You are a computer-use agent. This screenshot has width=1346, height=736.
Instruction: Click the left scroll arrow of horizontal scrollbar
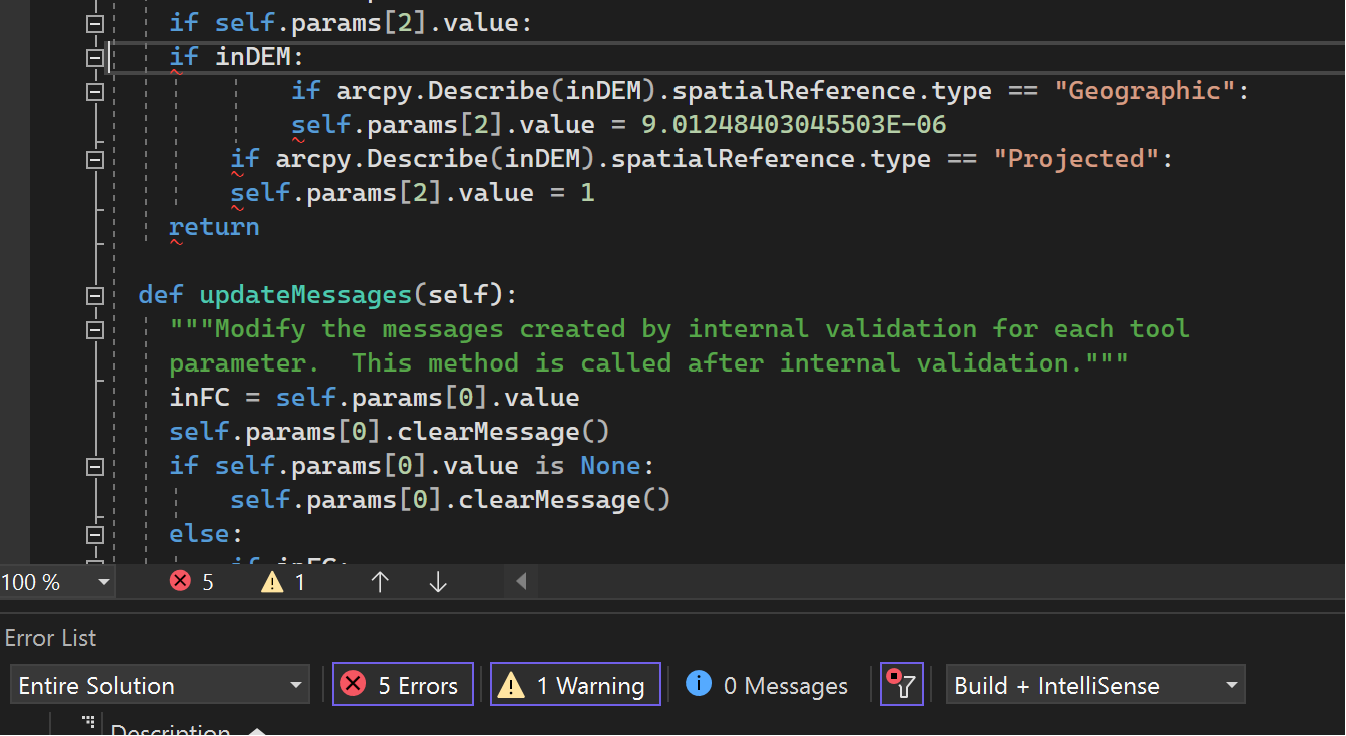(x=521, y=581)
